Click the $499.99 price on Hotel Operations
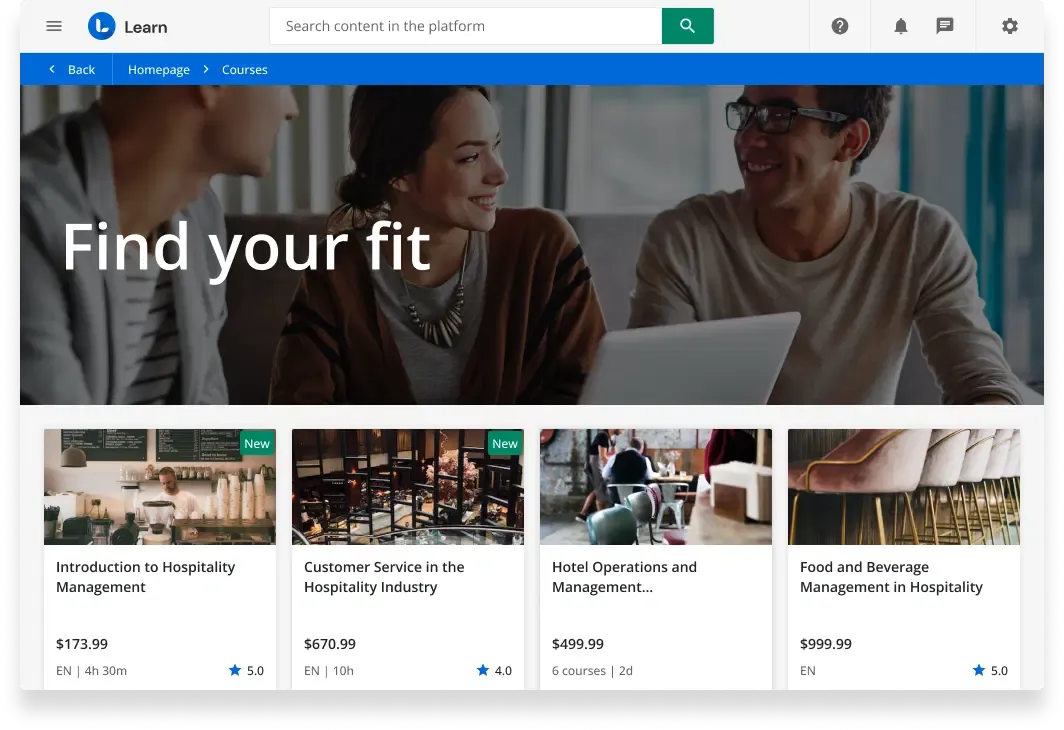Screen dimensions: 1064x730 click(x=578, y=644)
